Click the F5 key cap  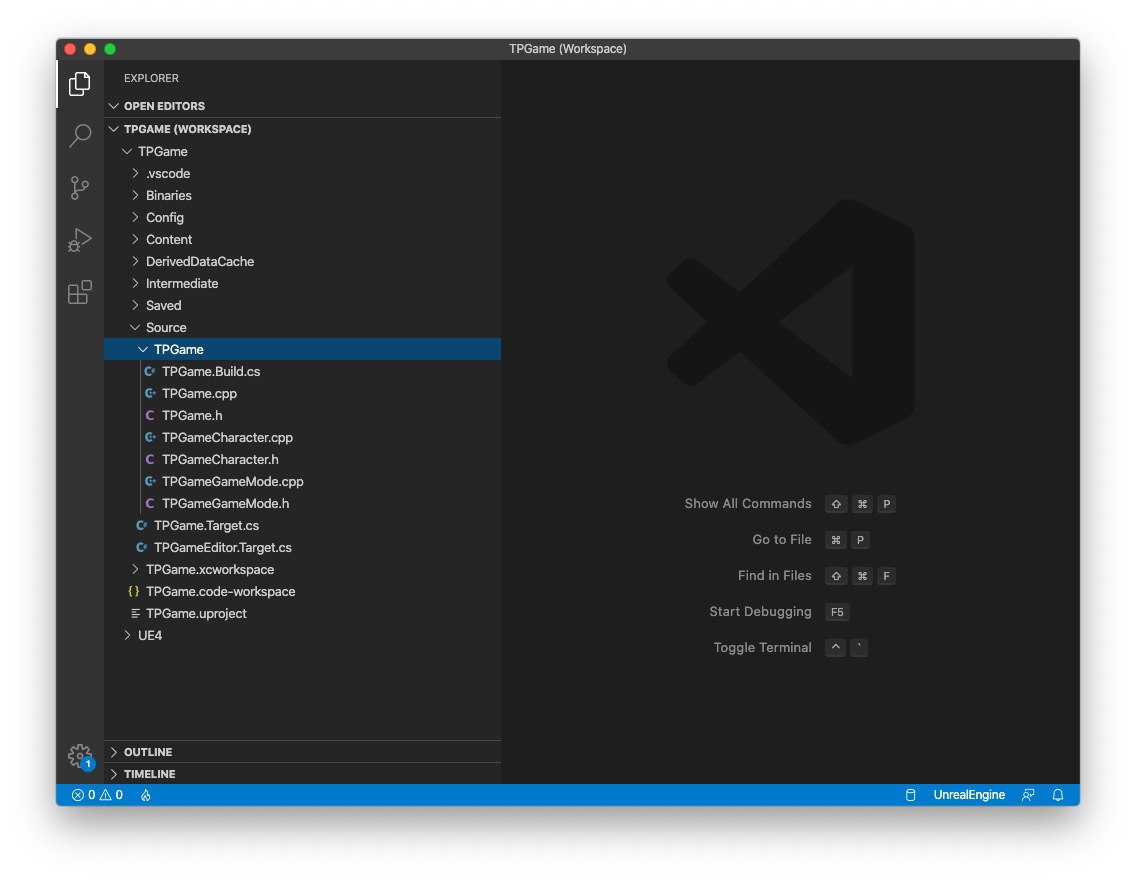point(837,612)
